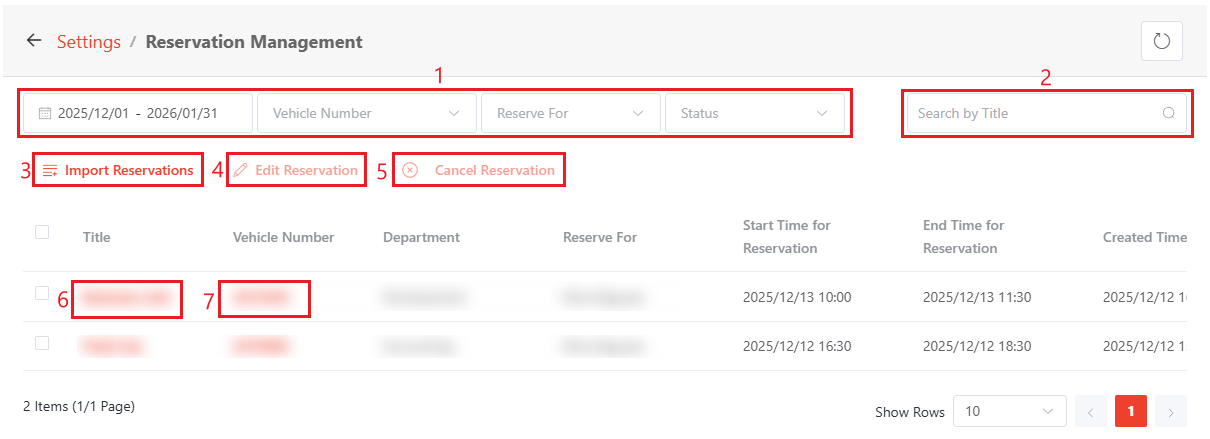The height and width of the screenshot is (439, 1210).
Task: Go to the next page arrow
Action: pyautogui.click(x=1170, y=411)
